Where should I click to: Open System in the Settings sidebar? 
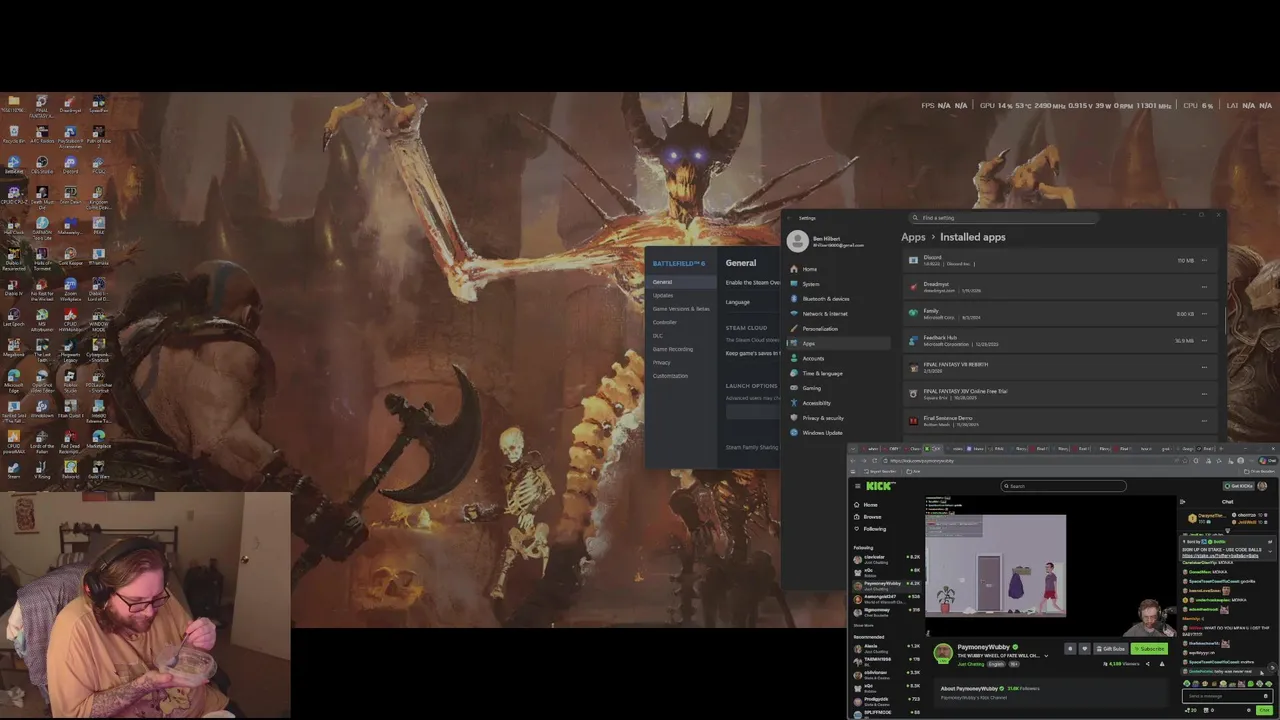[837, 284]
